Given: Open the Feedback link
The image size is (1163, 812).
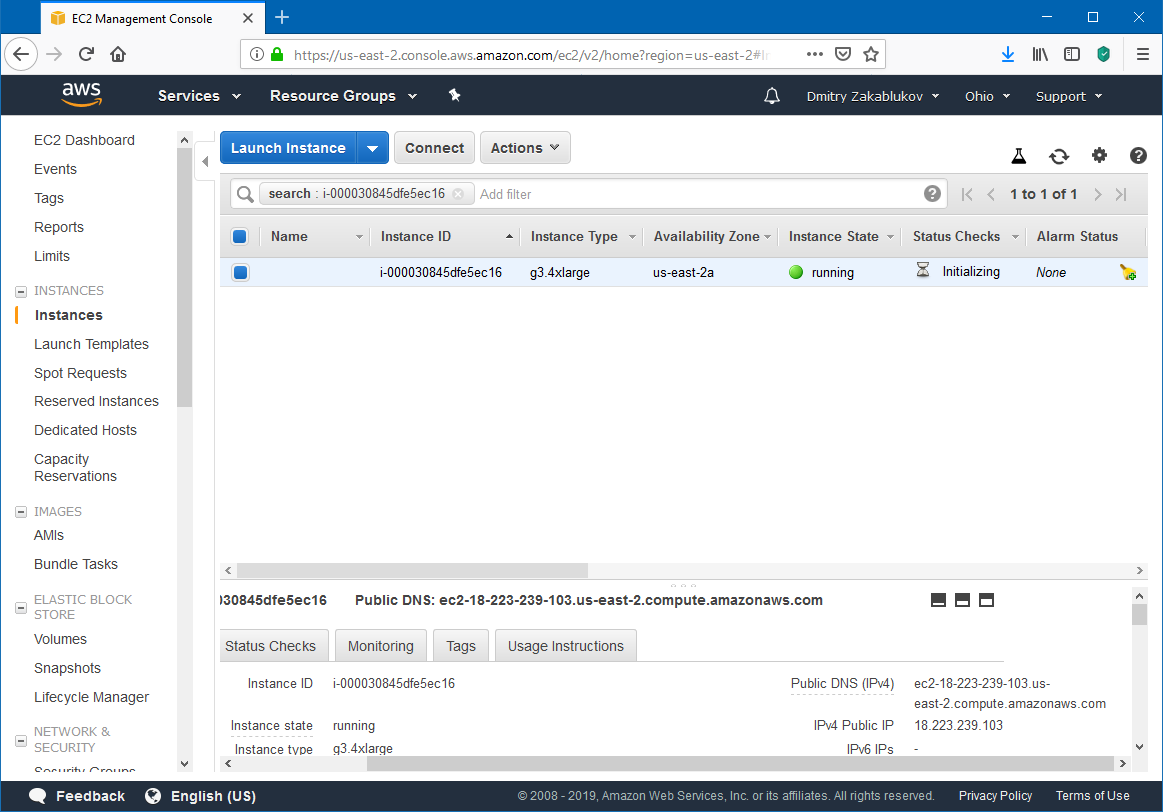Looking at the screenshot, I should pos(77,796).
